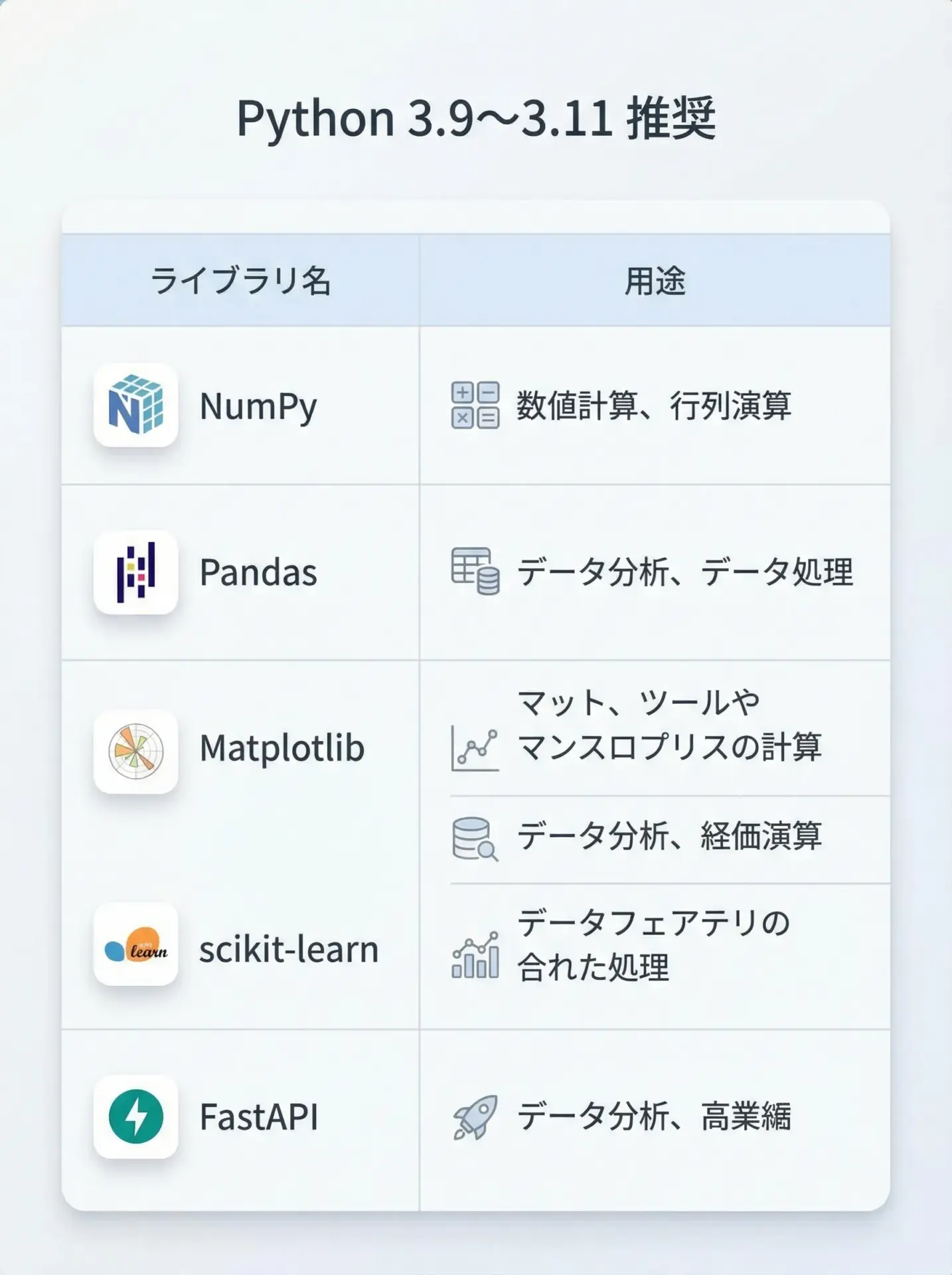Click the table with database icon

pos(475,571)
